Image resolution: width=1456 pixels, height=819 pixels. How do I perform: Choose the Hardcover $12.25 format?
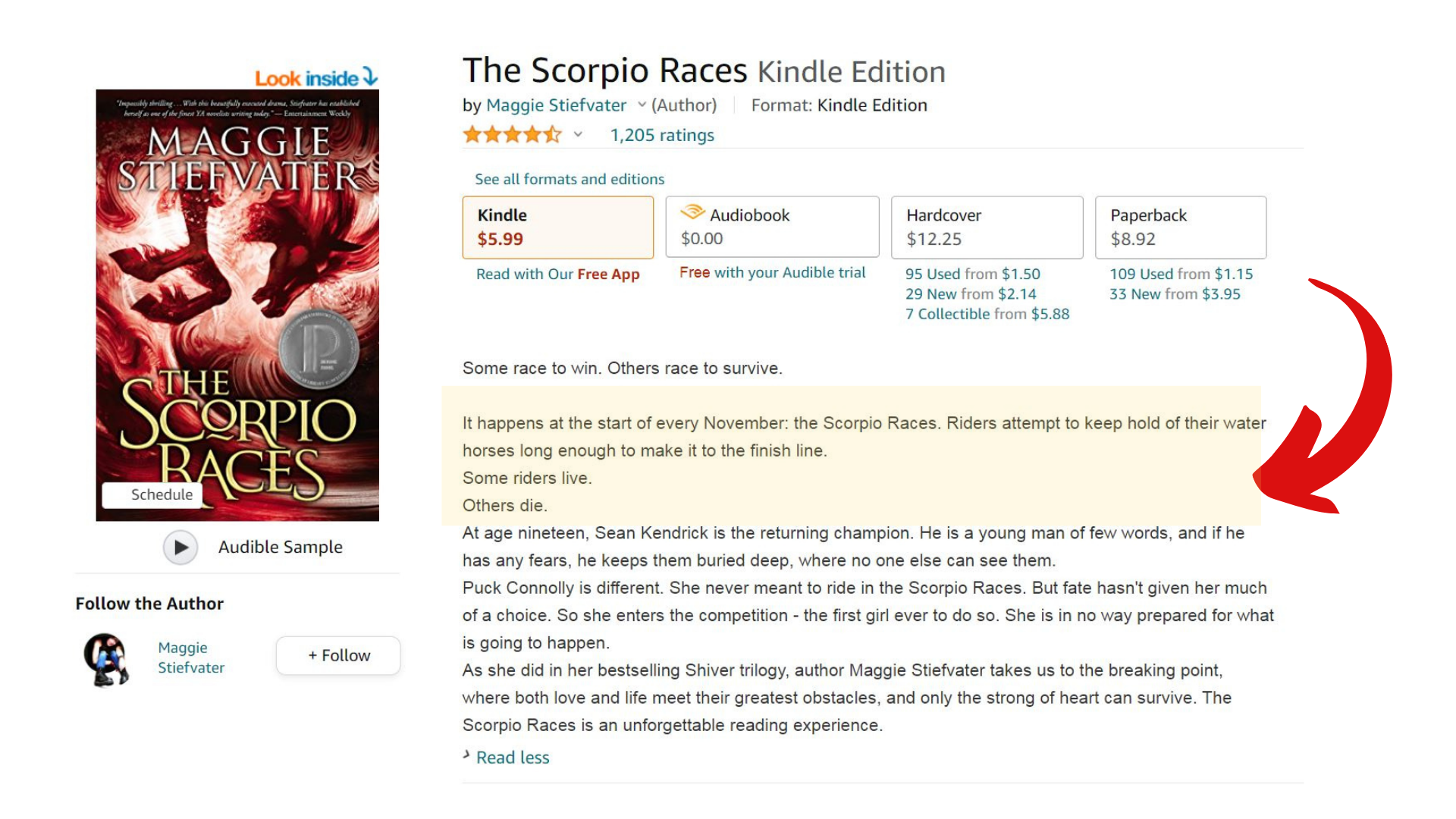click(x=987, y=227)
